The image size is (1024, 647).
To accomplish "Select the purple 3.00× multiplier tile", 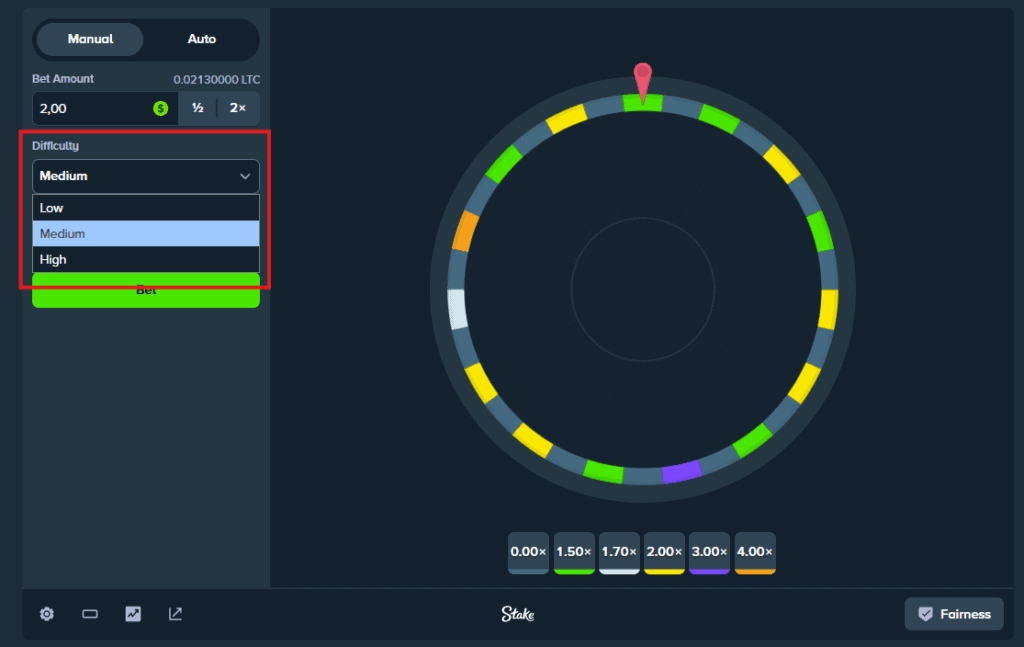I will pyautogui.click(x=709, y=552).
